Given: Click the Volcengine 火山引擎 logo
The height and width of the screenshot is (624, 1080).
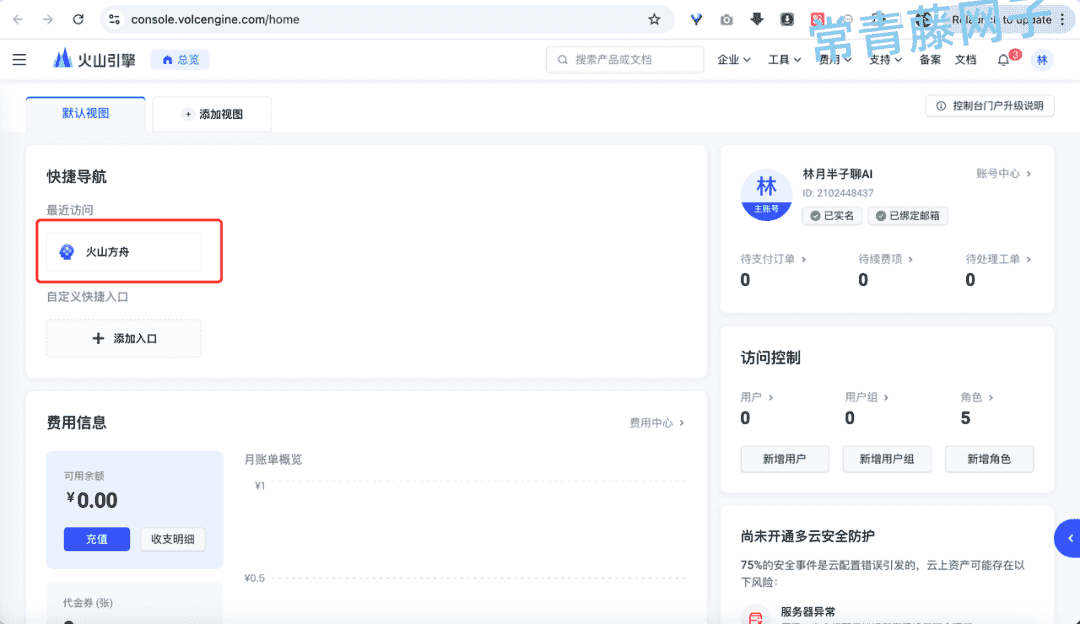Looking at the screenshot, I should pyautogui.click(x=94, y=59).
